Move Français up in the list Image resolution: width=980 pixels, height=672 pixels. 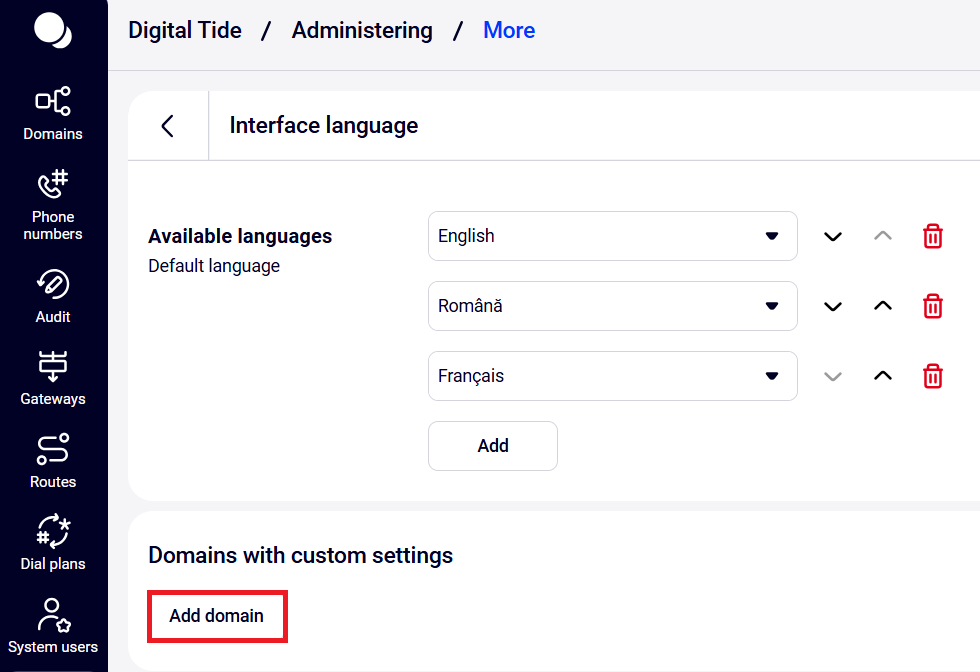pos(882,376)
